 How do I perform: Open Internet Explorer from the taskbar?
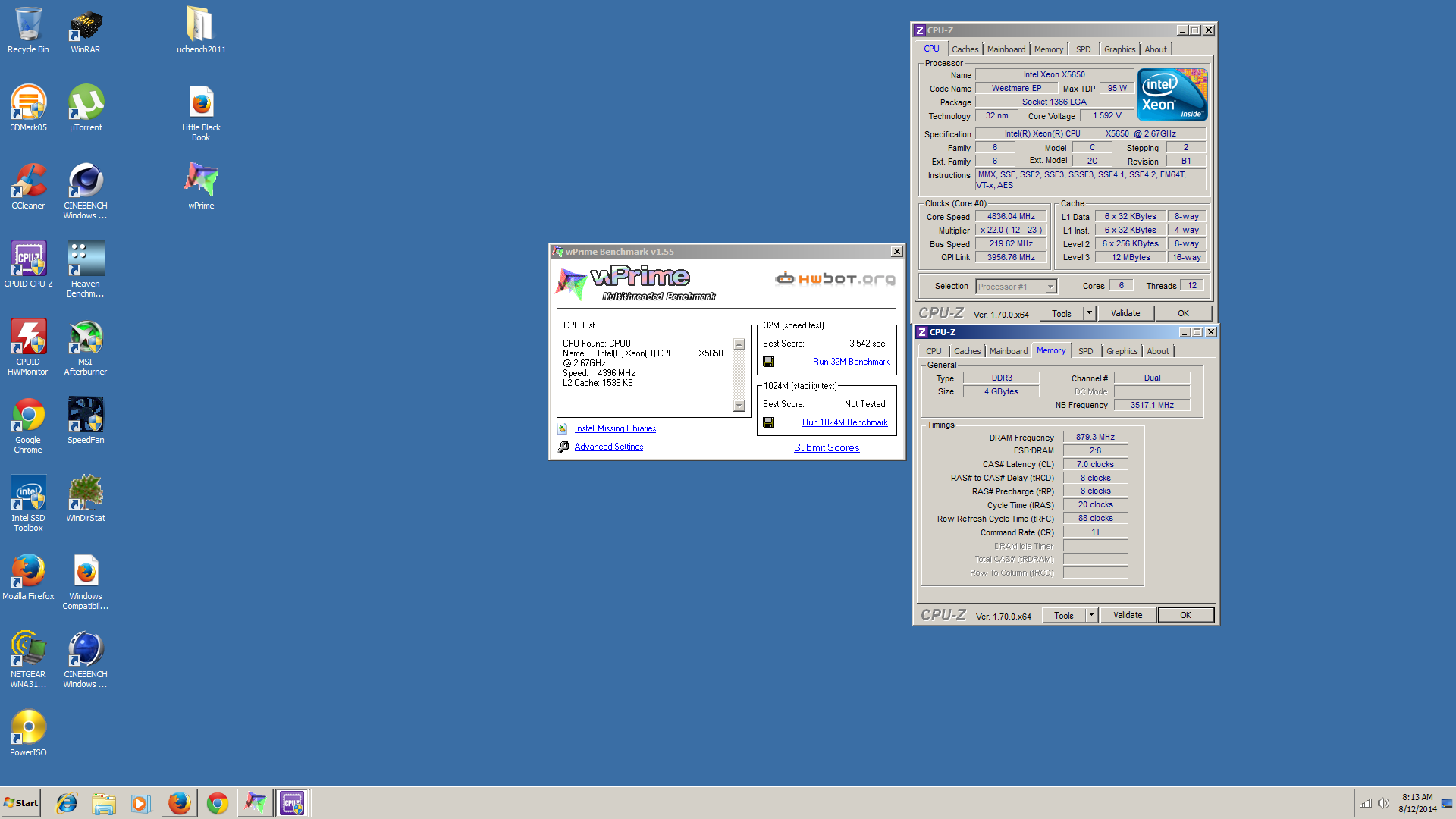click(x=67, y=803)
